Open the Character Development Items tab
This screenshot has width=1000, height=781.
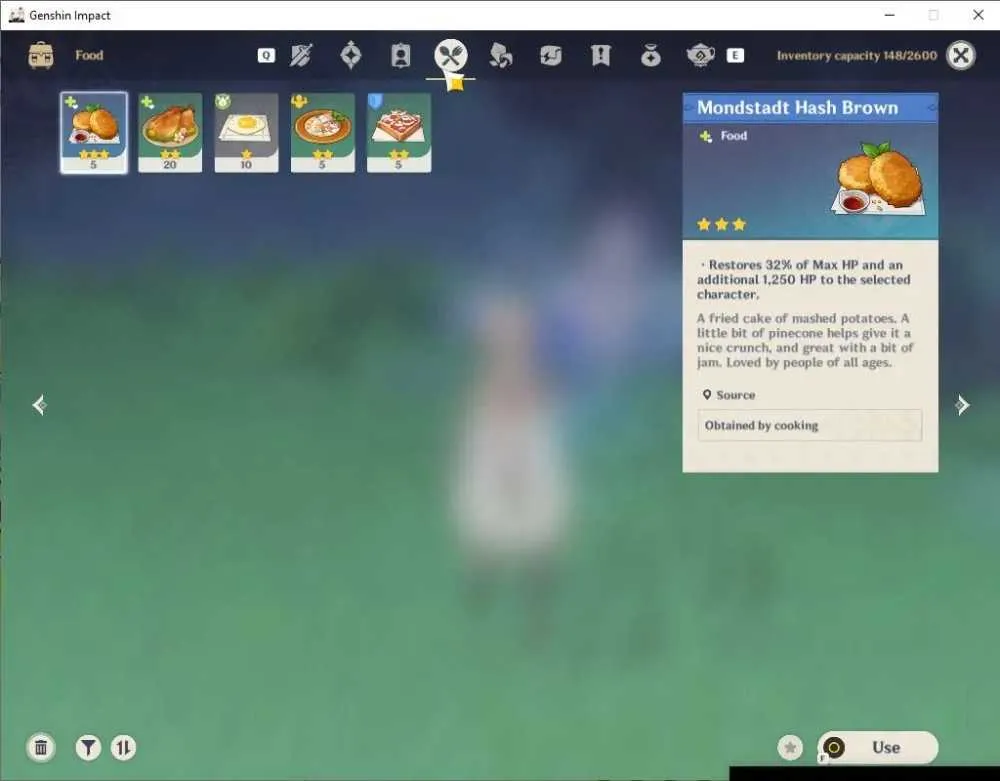point(401,55)
